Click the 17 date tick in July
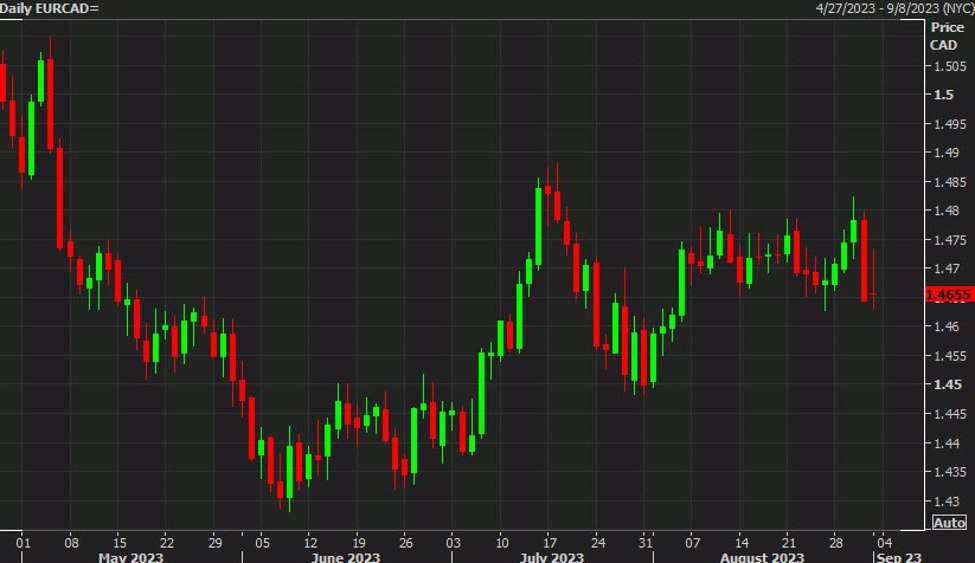This screenshot has height=563, width=975. pos(548,541)
